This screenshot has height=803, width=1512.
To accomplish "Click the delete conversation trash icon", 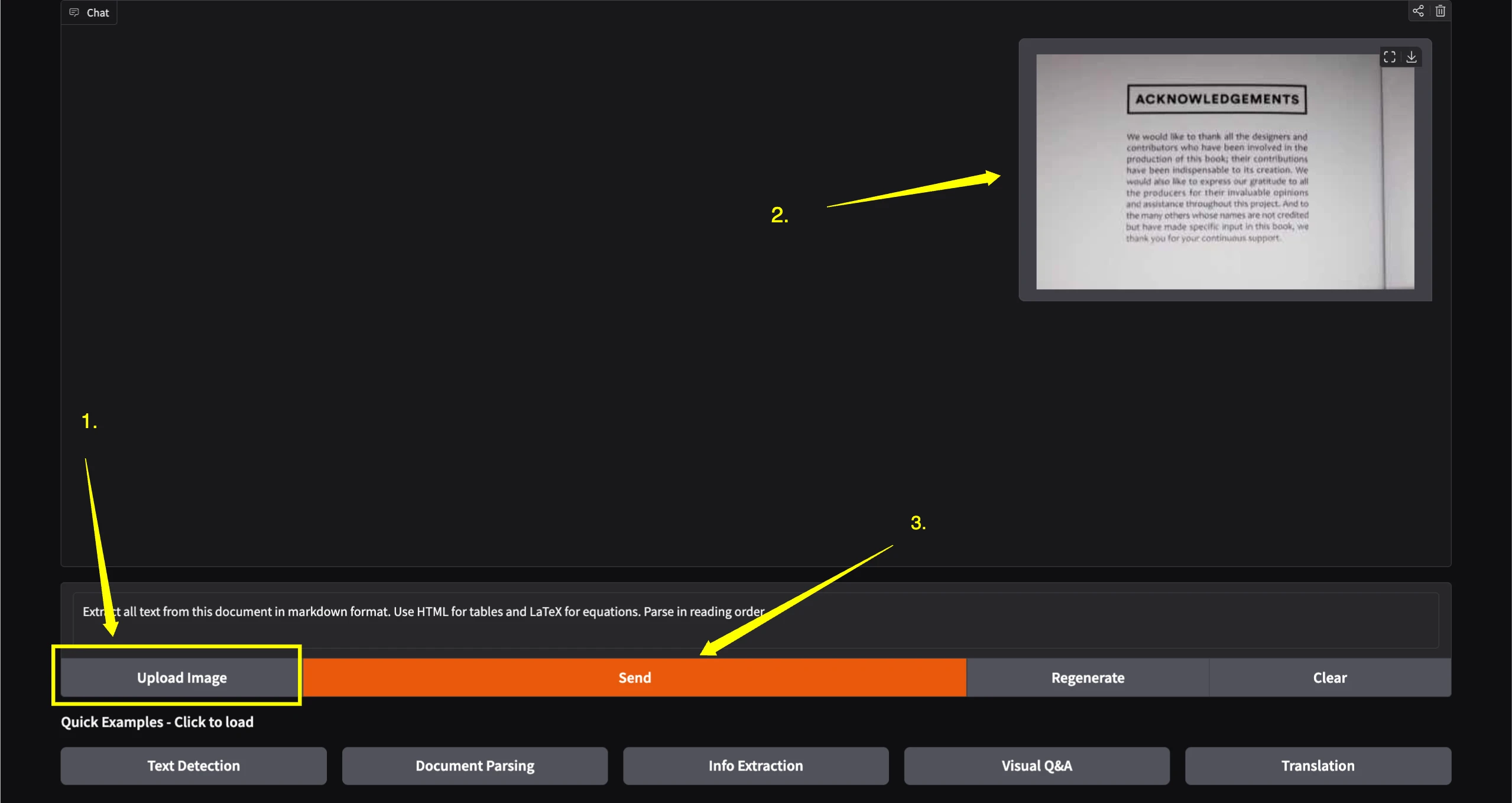I will point(1440,11).
